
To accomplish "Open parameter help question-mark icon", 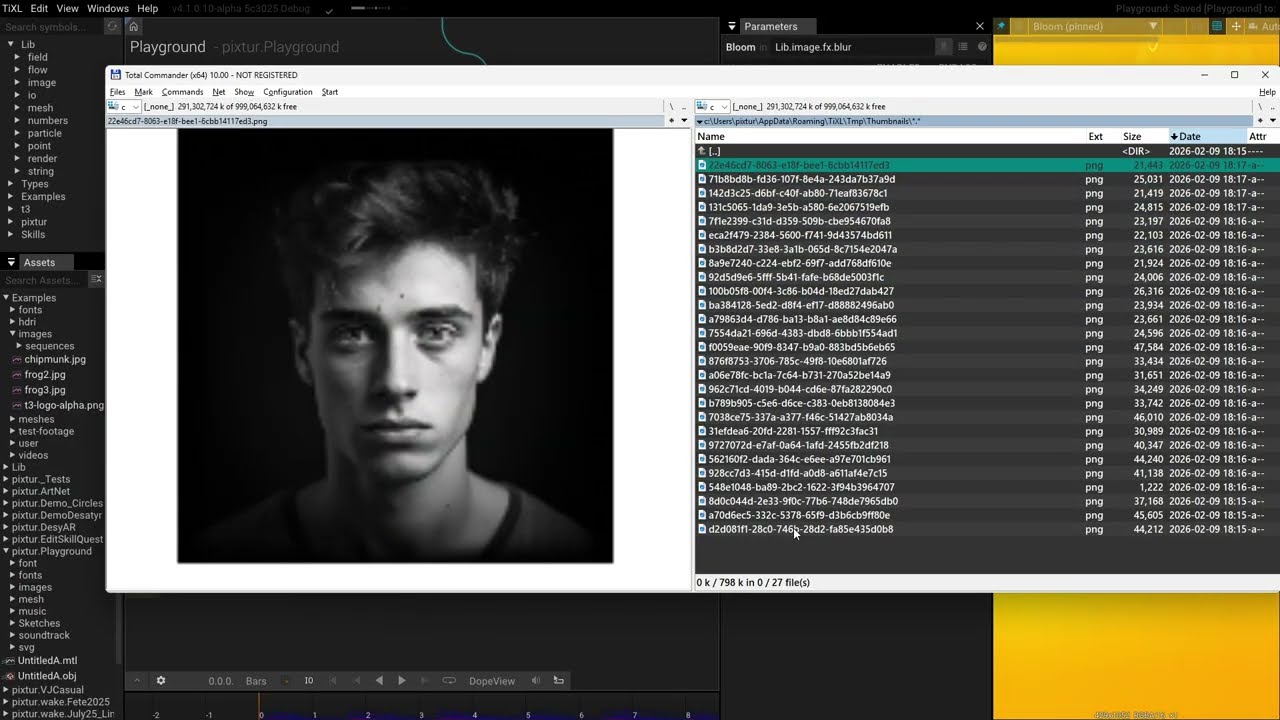I will pos(982,47).
